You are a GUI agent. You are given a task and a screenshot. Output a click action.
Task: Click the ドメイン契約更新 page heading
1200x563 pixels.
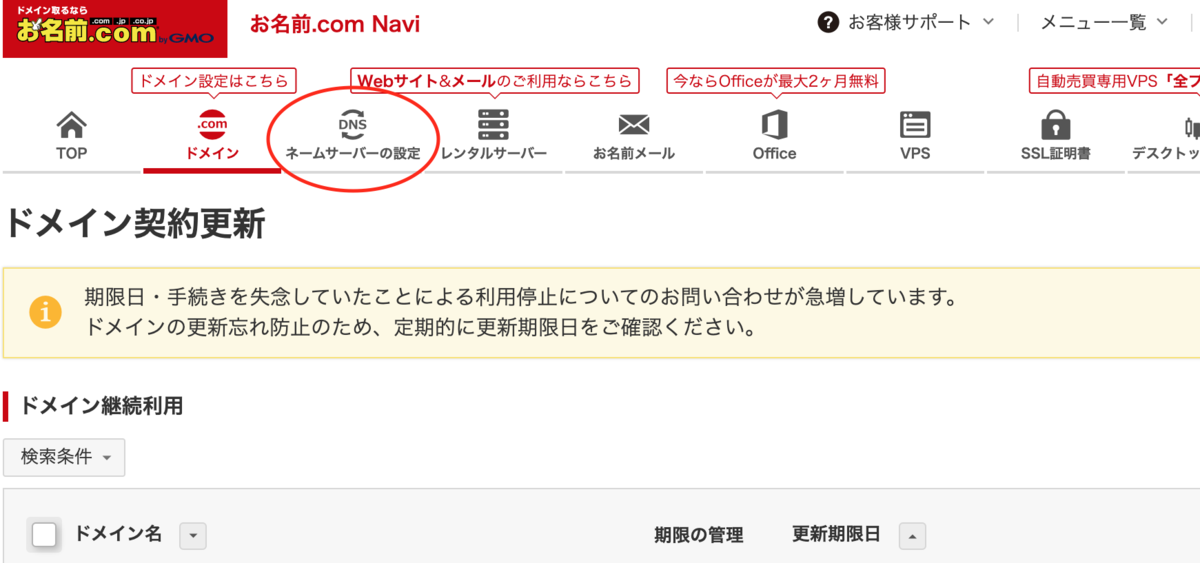click(x=135, y=224)
